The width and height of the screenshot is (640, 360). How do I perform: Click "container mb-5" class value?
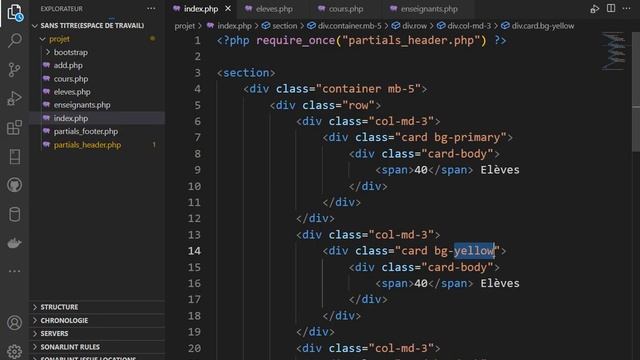pos(368,89)
